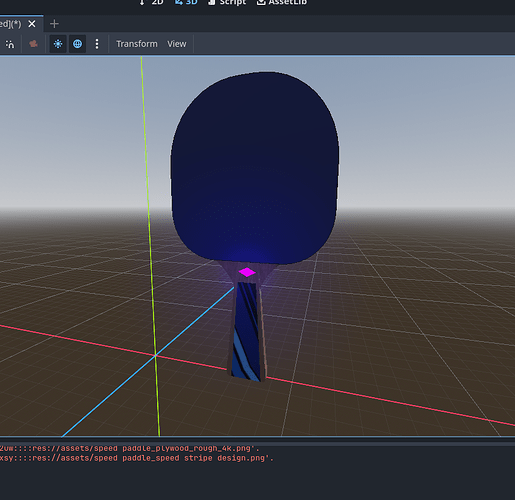This screenshot has height=500, width=515.
Task: Toggle camera override icon
Action: (33, 44)
